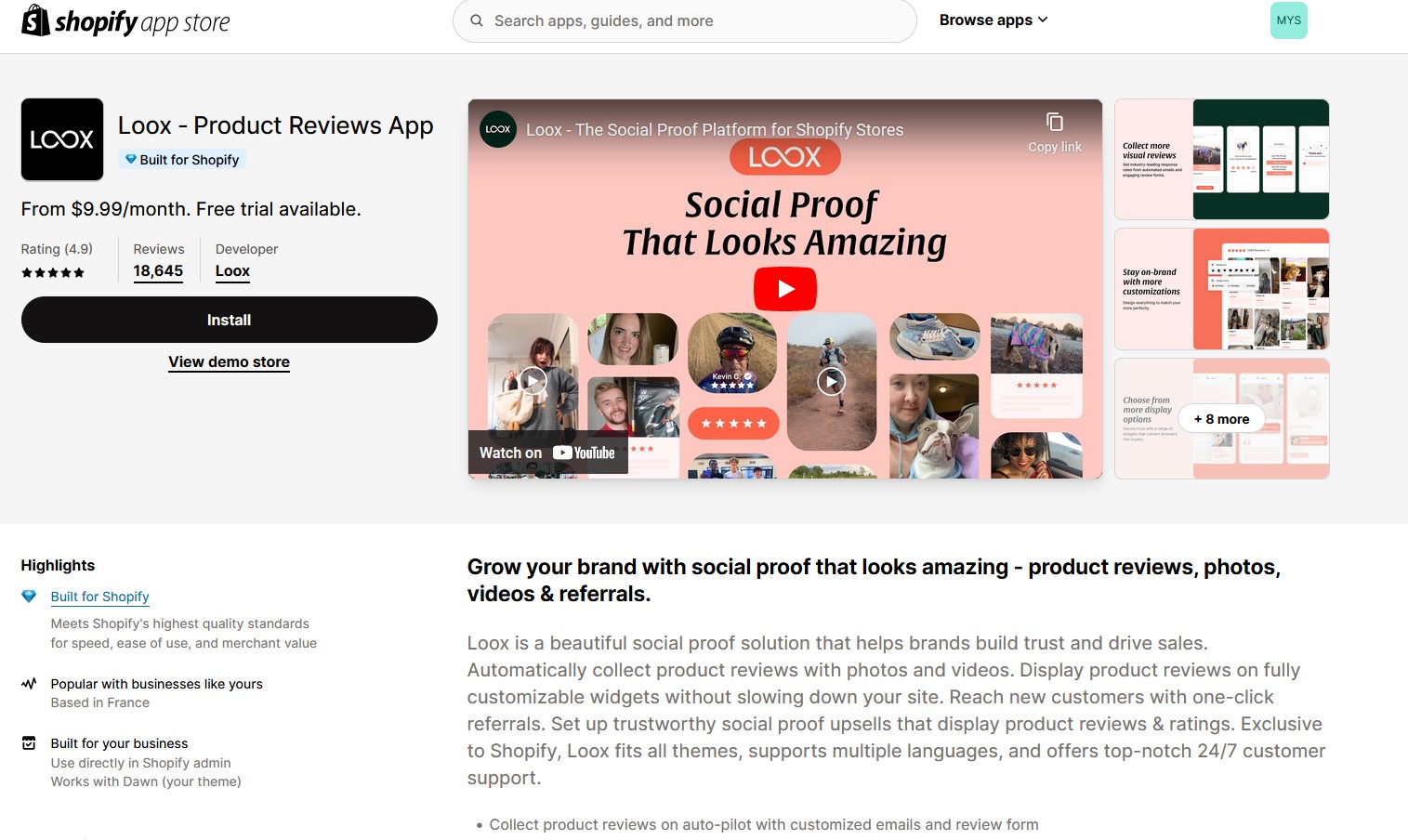The width and height of the screenshot is (1408, 840).
Task: Show the + 8 more screenshots
Action: click(1221, 419)
